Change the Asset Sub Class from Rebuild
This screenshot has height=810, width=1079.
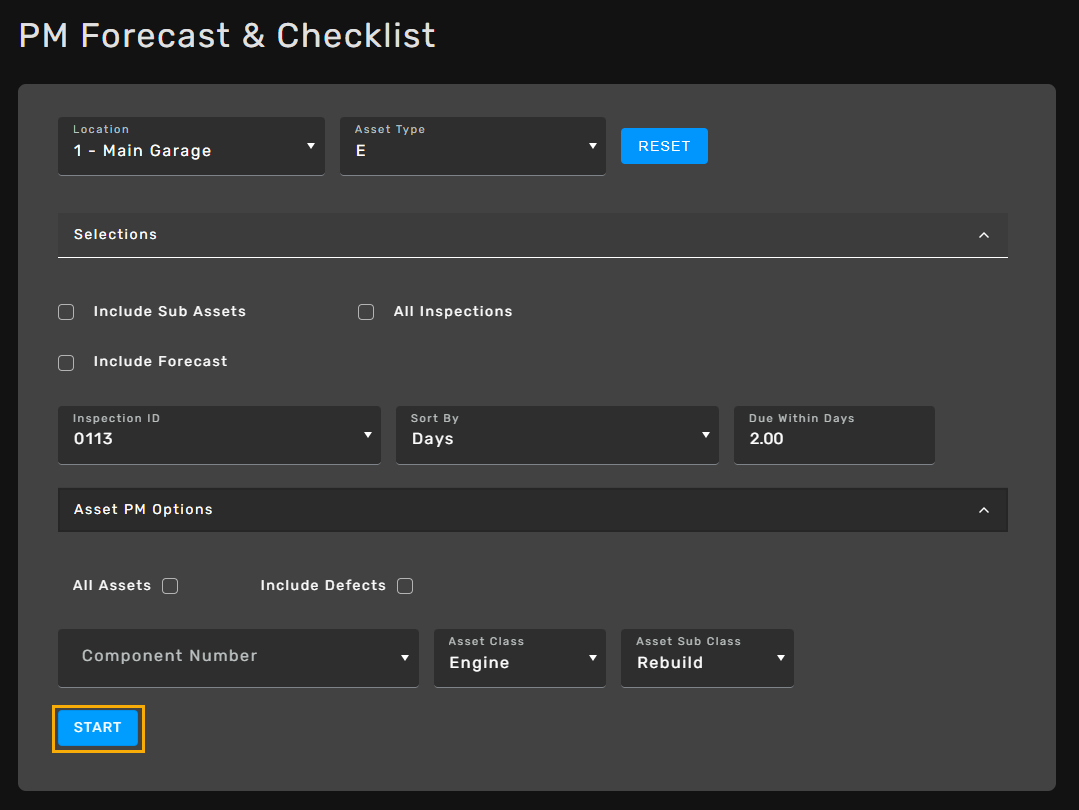pyautogui.click(x=706, y=658)
